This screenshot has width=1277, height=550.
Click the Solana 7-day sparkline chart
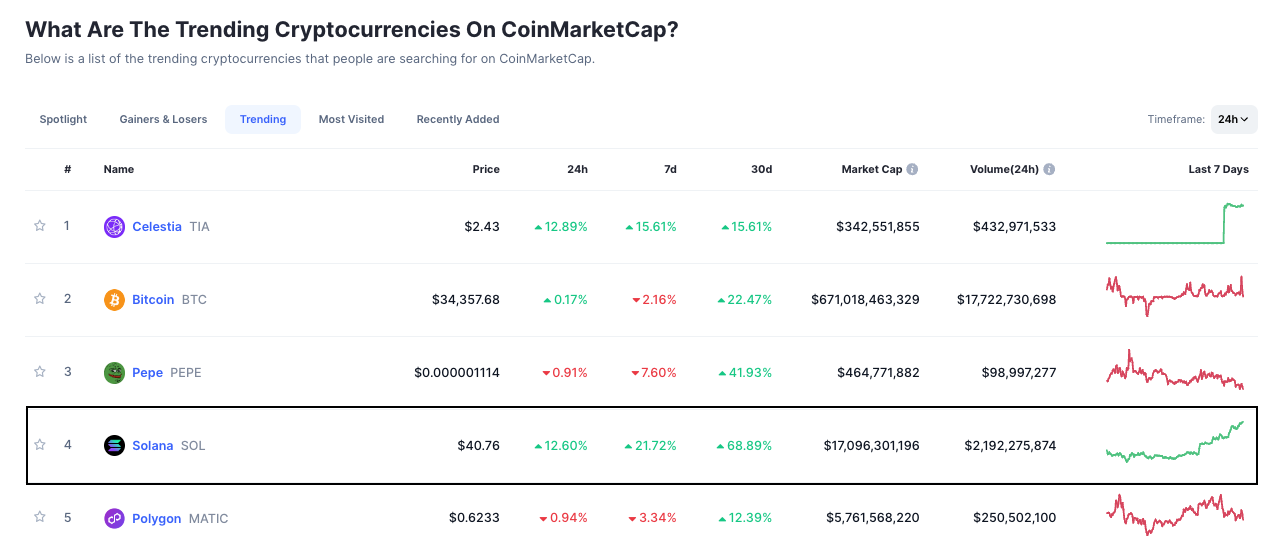tap(1176, 441)
